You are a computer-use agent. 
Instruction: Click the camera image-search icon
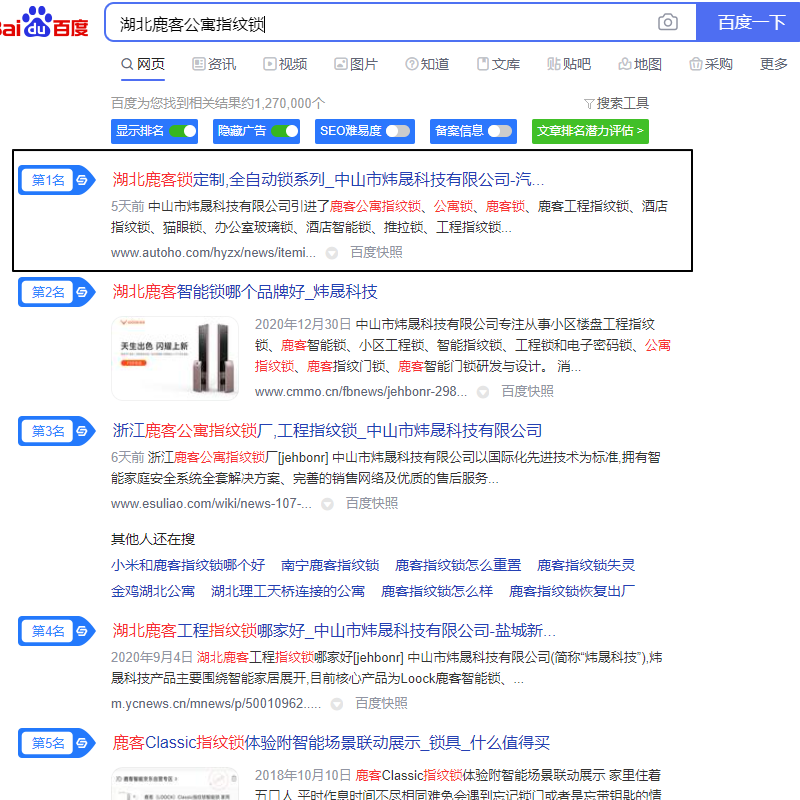pyautogui.click(x=667, y=22)
